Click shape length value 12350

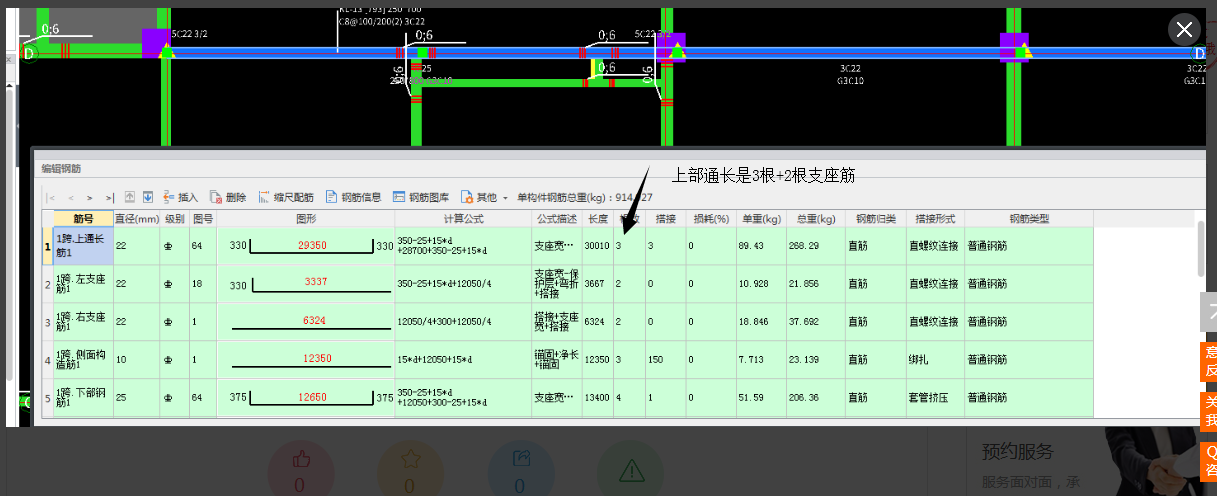316,358
